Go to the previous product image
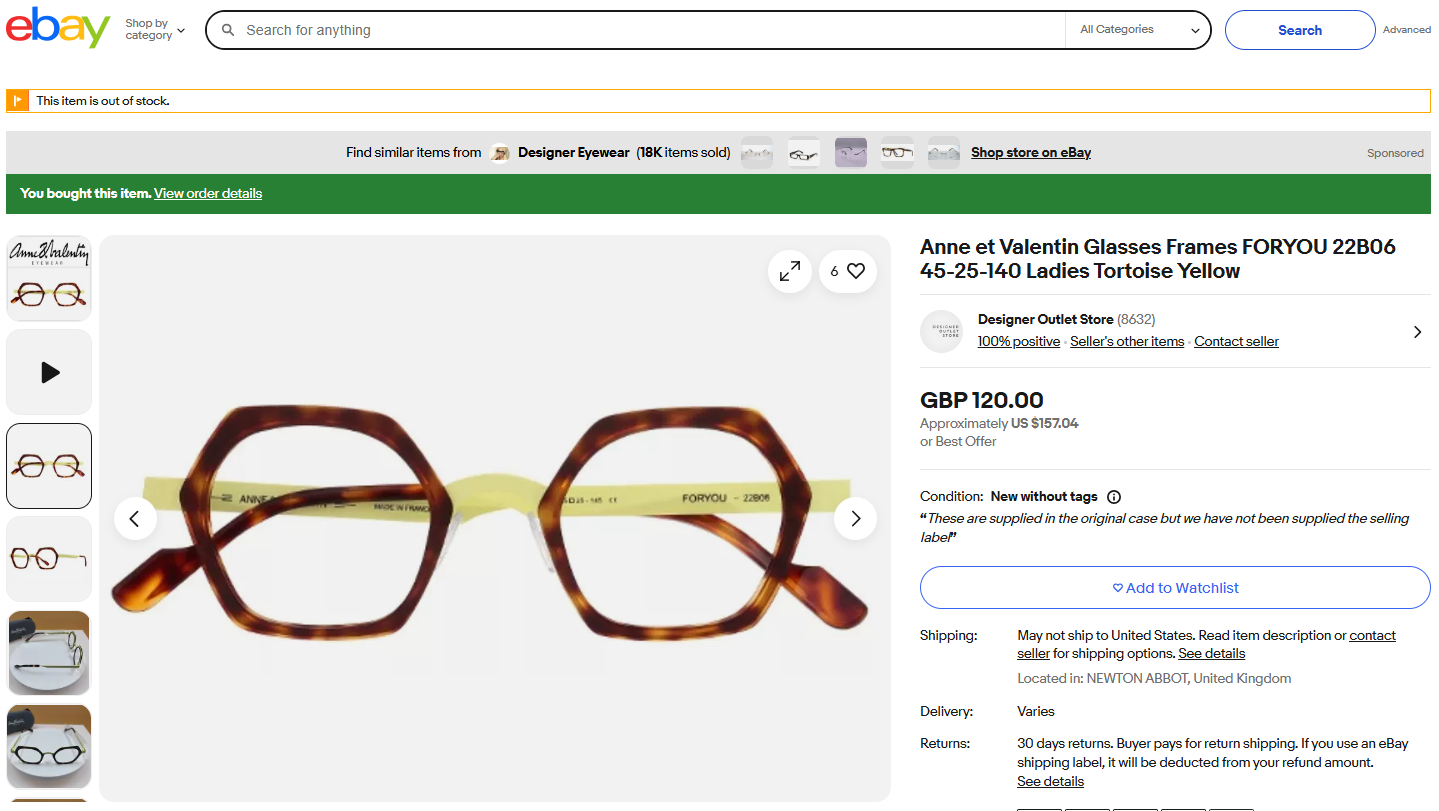Image resolution: width=1439 pixels, height=811 pixels. click(135, 518)
